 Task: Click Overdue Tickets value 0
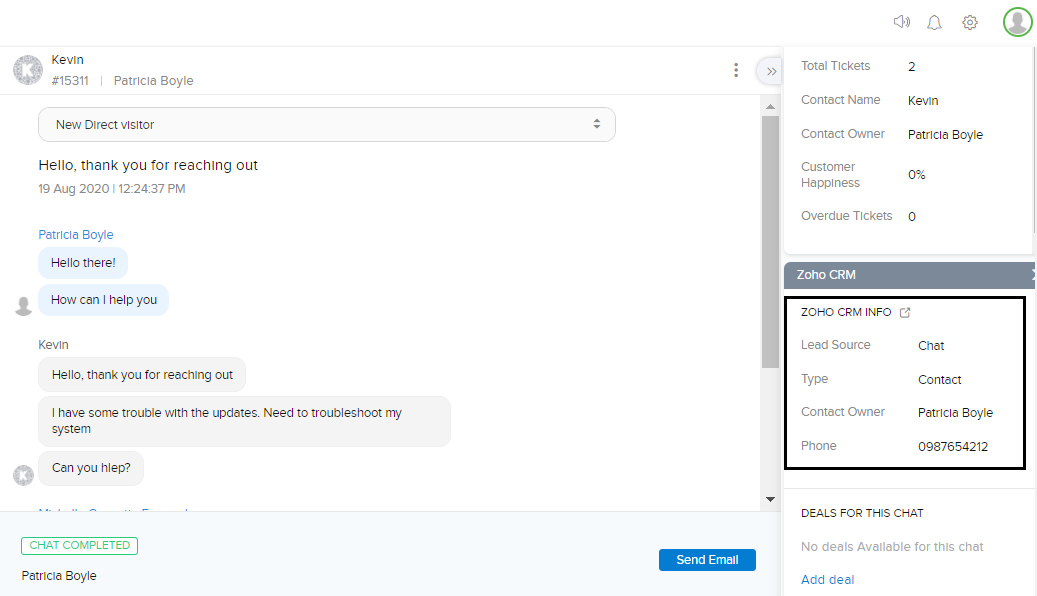(x=912, y=217)
